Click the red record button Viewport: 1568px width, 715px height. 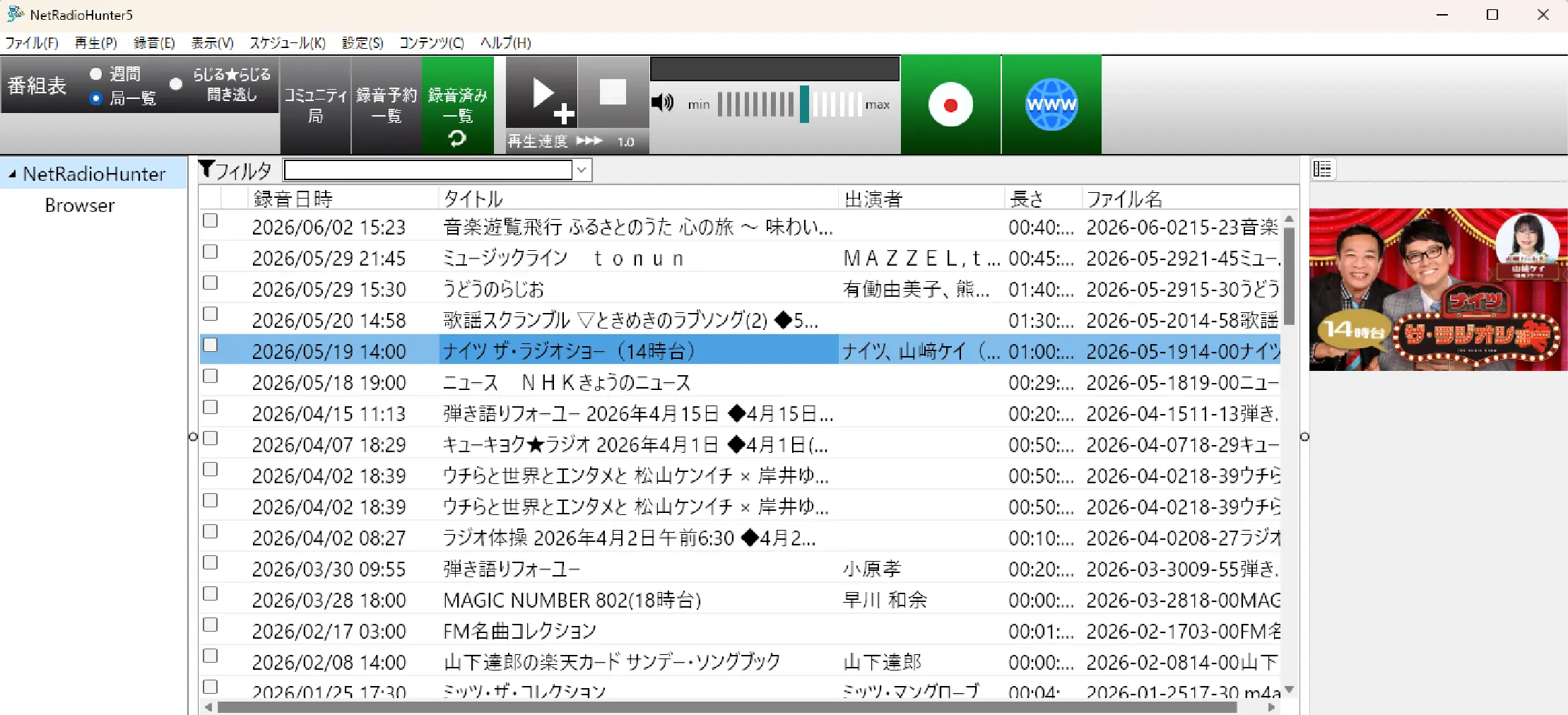[950, 105]
